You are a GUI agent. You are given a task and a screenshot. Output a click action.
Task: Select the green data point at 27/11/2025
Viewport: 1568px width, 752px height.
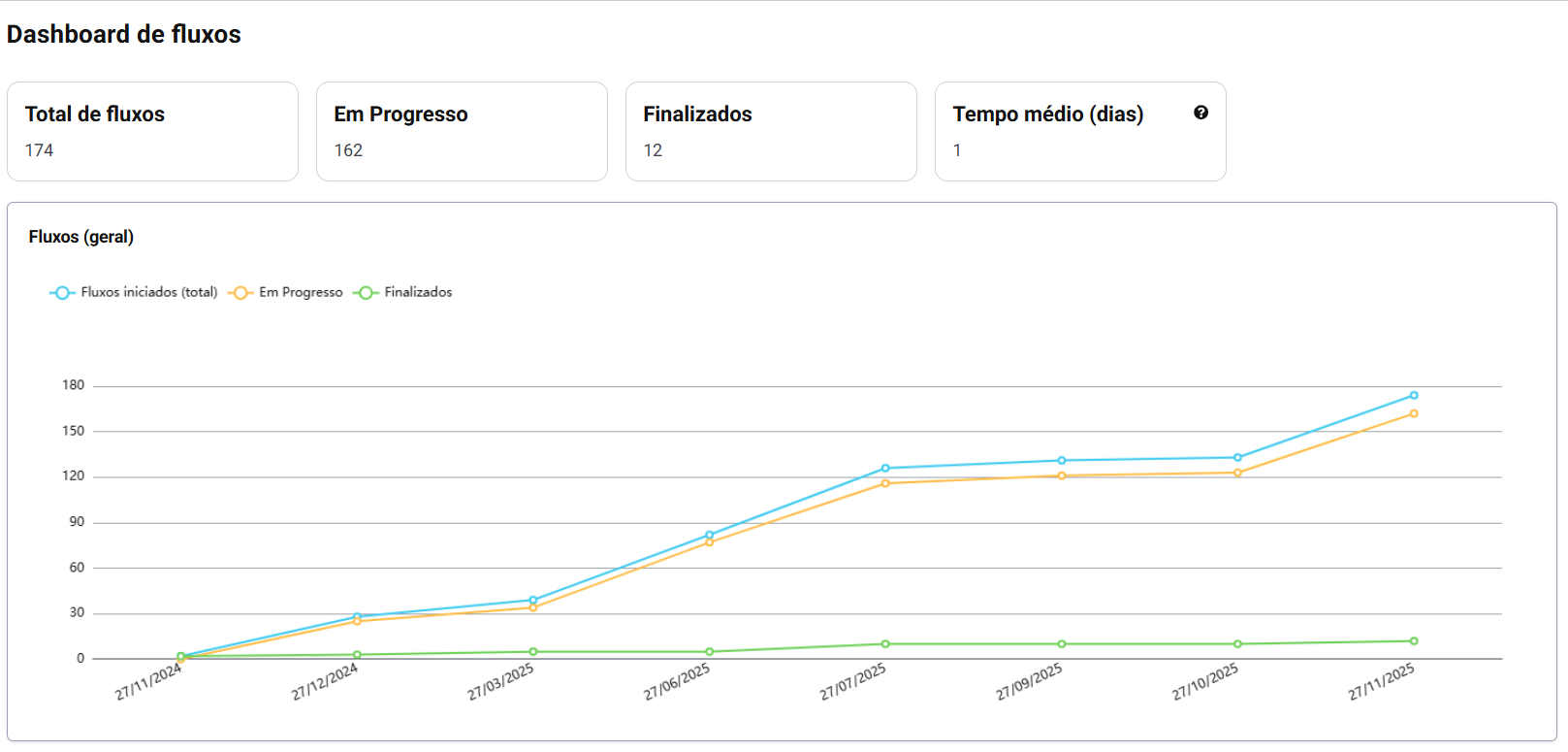(1414, 641)
